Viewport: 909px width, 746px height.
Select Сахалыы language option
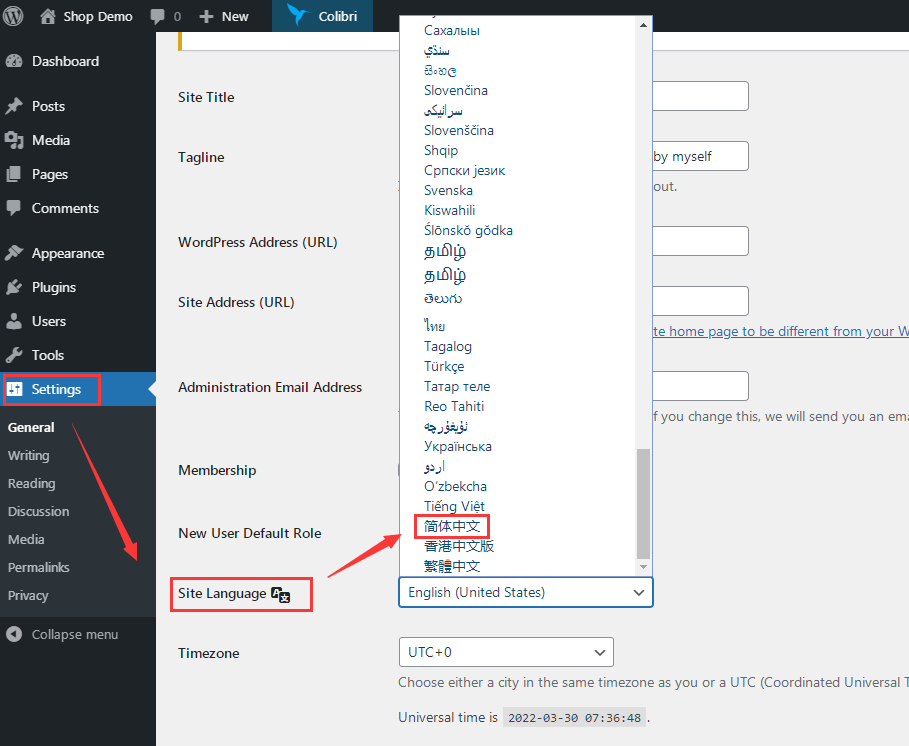pyautogui.click(x=452, y=30)
